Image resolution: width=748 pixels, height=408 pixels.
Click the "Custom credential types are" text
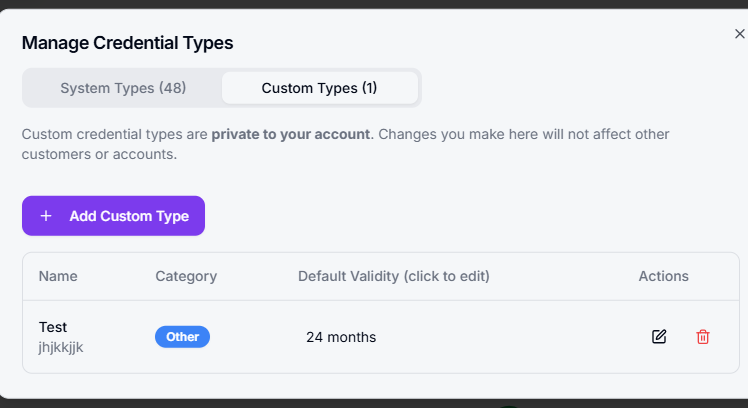114,134
